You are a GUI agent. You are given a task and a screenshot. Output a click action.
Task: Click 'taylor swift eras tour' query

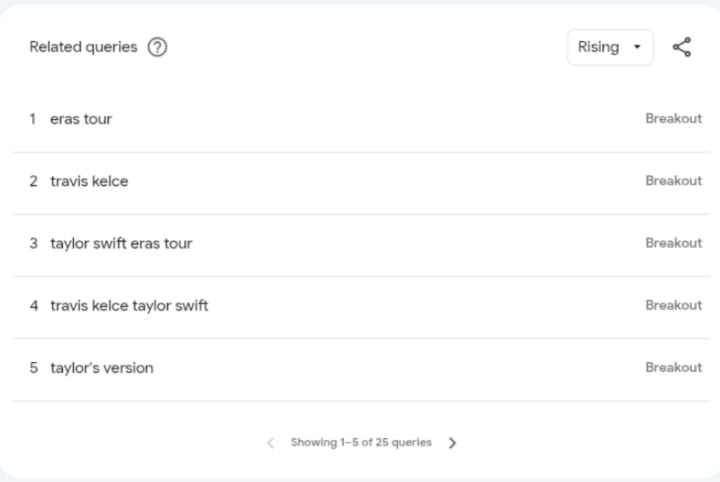coord(121,243)
